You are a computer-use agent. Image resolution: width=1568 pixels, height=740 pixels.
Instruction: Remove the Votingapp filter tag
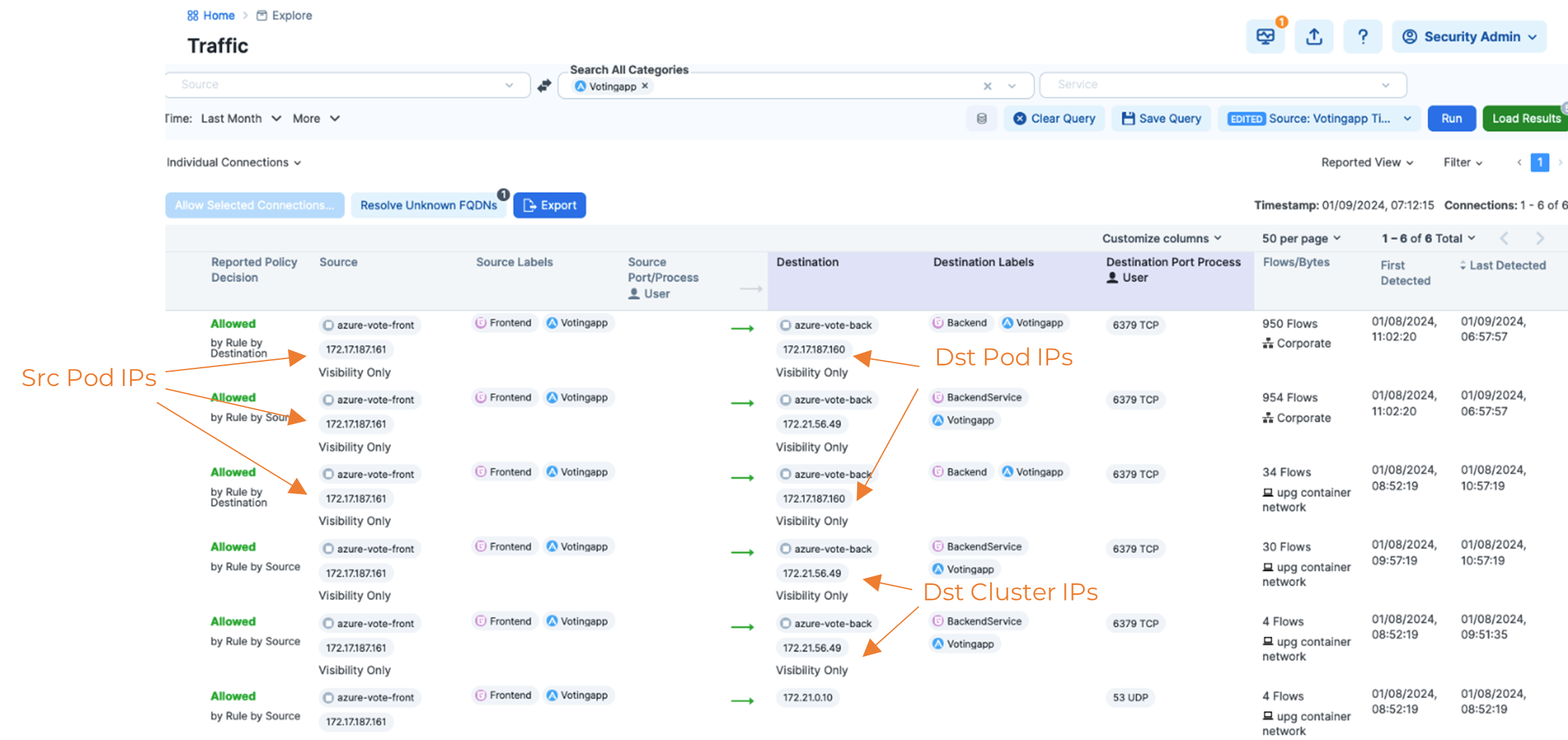tap(645, 86)
